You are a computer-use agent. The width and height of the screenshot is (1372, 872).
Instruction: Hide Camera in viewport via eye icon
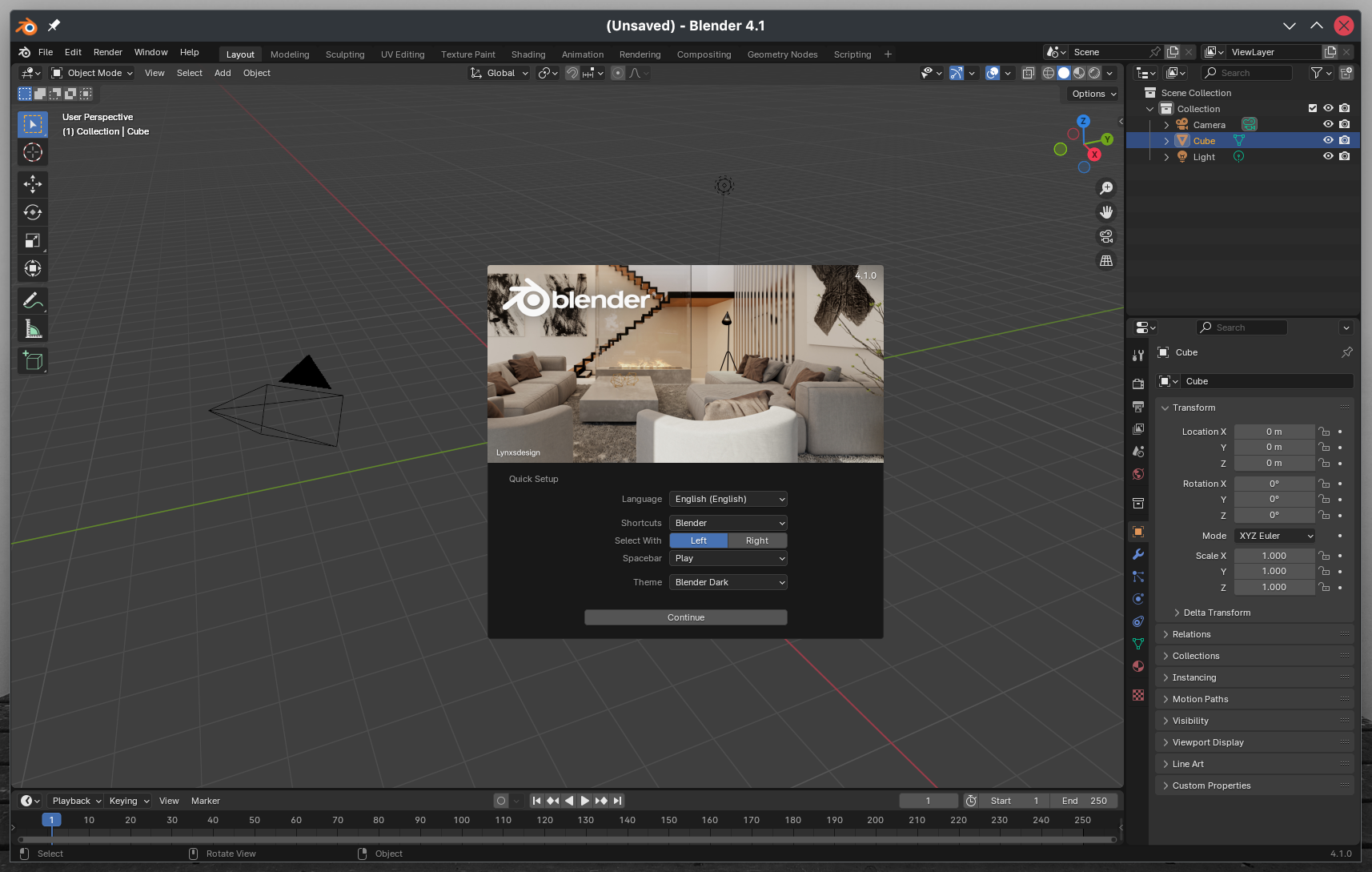(1328, 124)
